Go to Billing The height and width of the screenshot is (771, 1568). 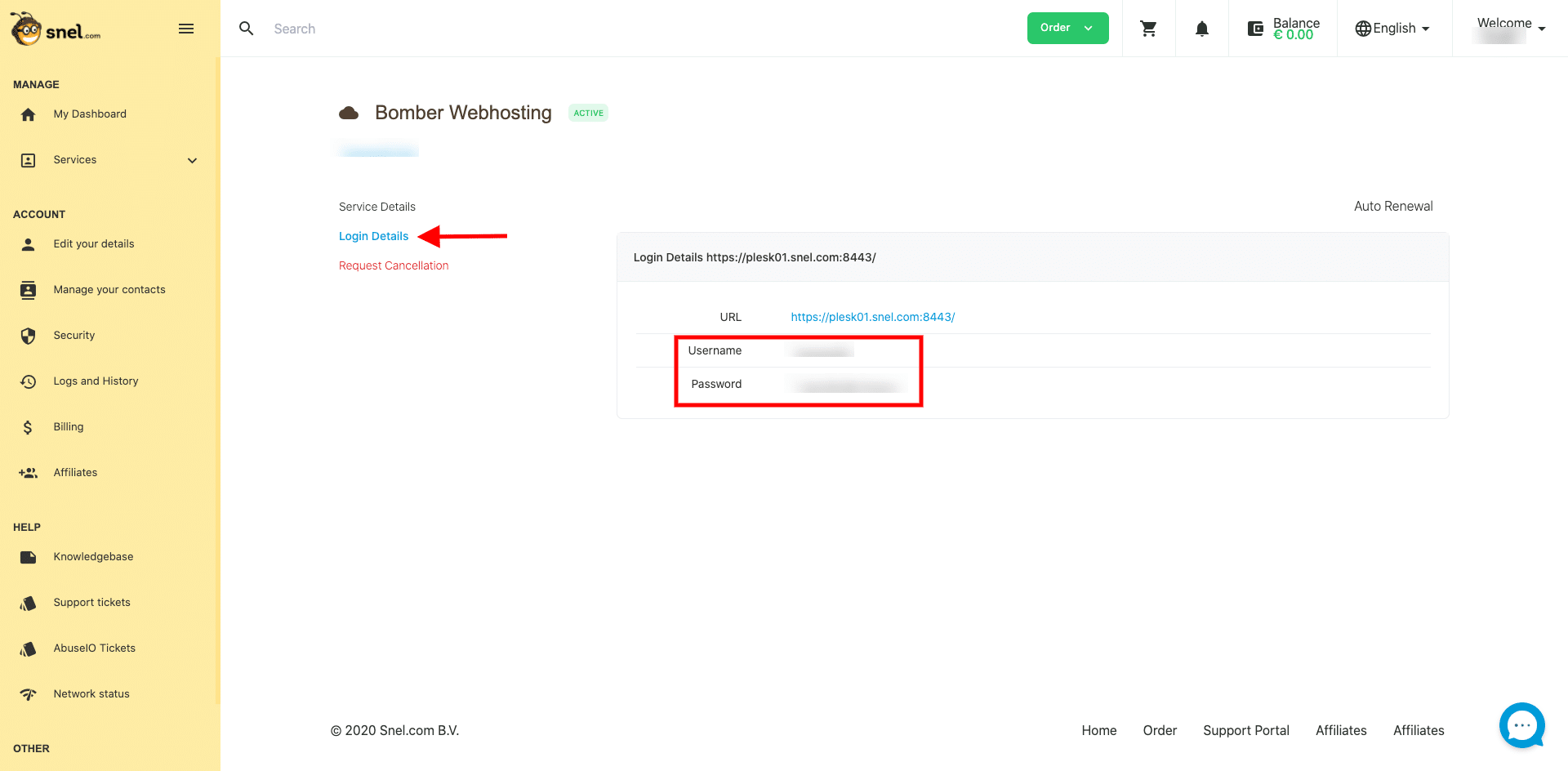69,427
